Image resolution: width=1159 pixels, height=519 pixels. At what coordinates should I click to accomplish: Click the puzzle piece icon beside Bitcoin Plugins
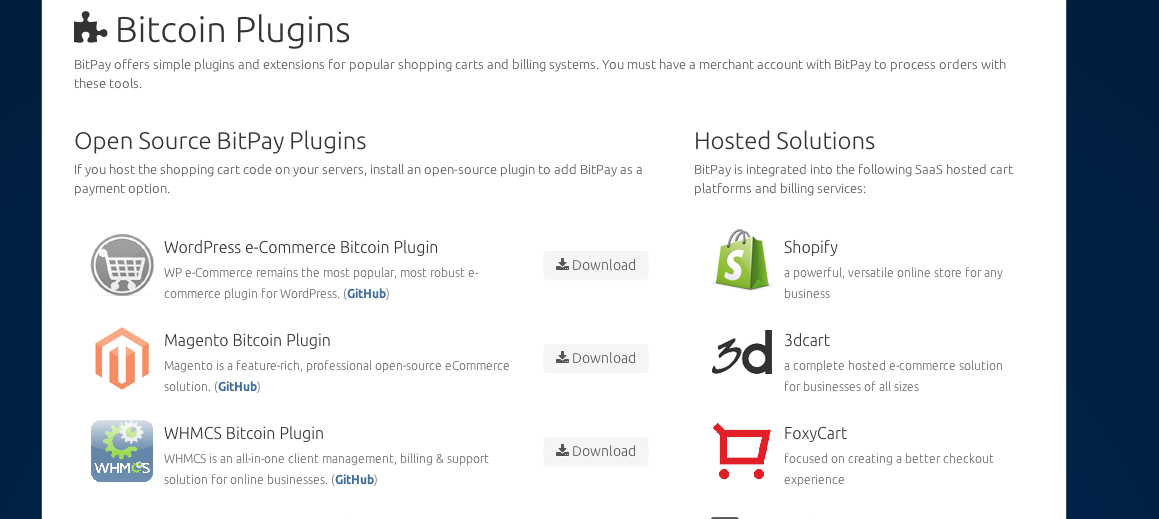(x=90, y=28)
